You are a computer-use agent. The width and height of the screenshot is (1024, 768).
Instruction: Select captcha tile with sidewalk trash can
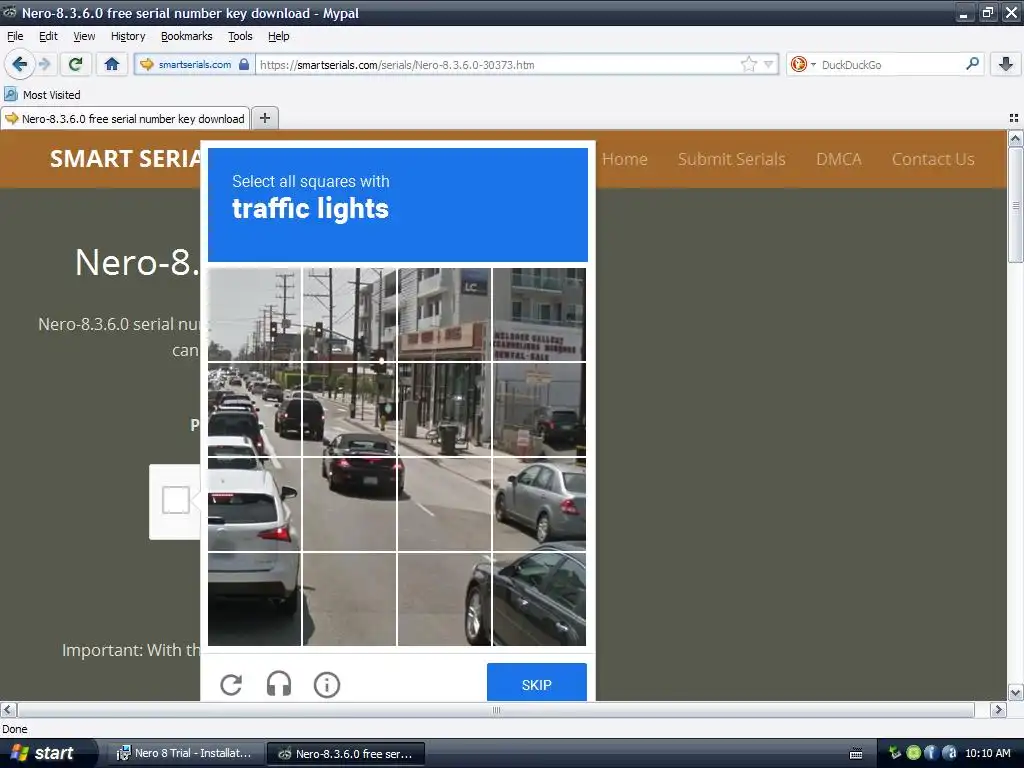tap(444, 409)
